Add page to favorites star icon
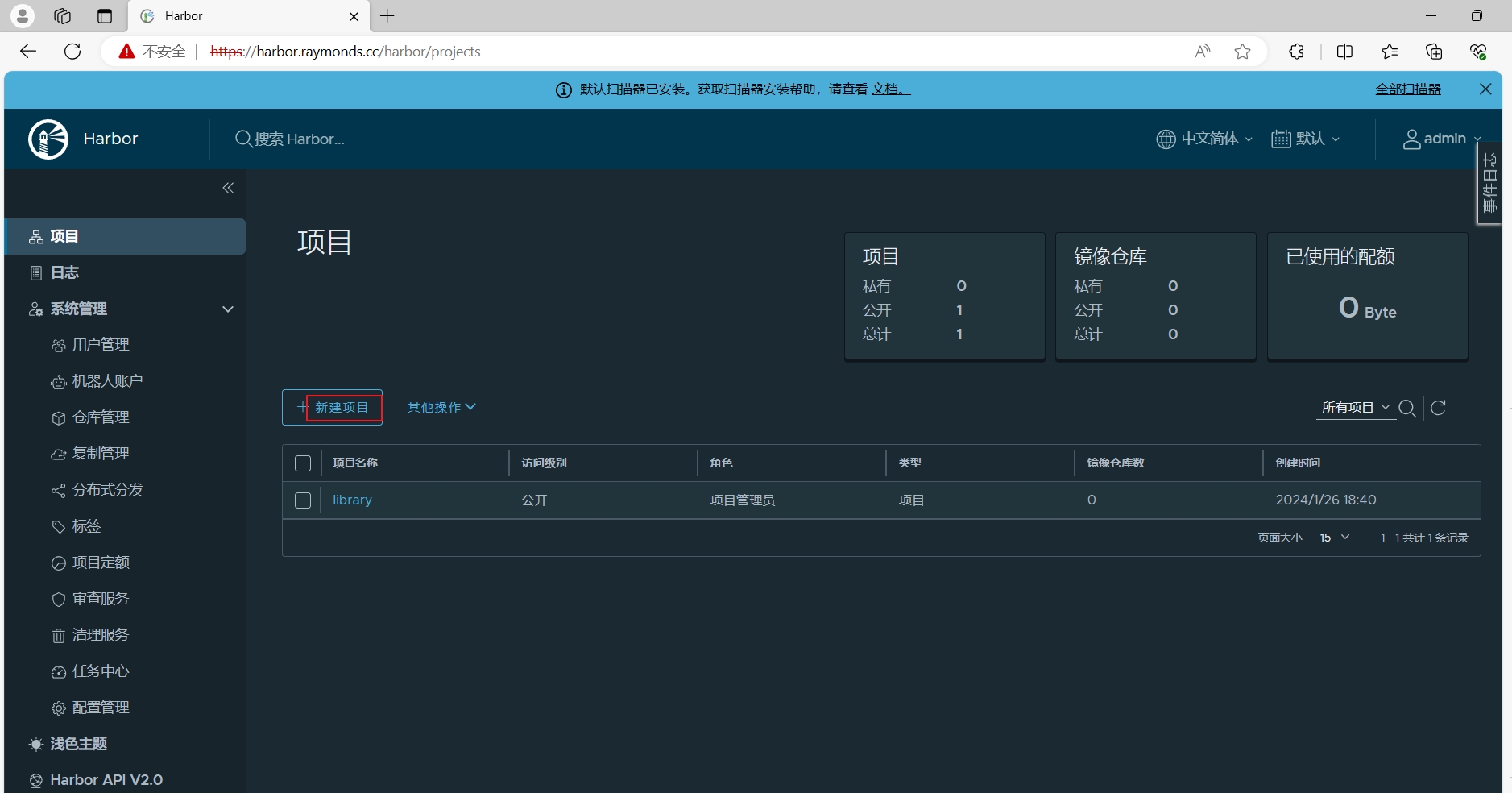Viewport: 1512px width, 793px height. pos(1243,52)
